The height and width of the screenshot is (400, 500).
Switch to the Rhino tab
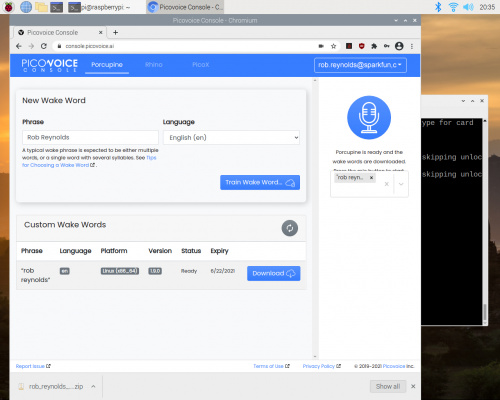coord(154,65)
